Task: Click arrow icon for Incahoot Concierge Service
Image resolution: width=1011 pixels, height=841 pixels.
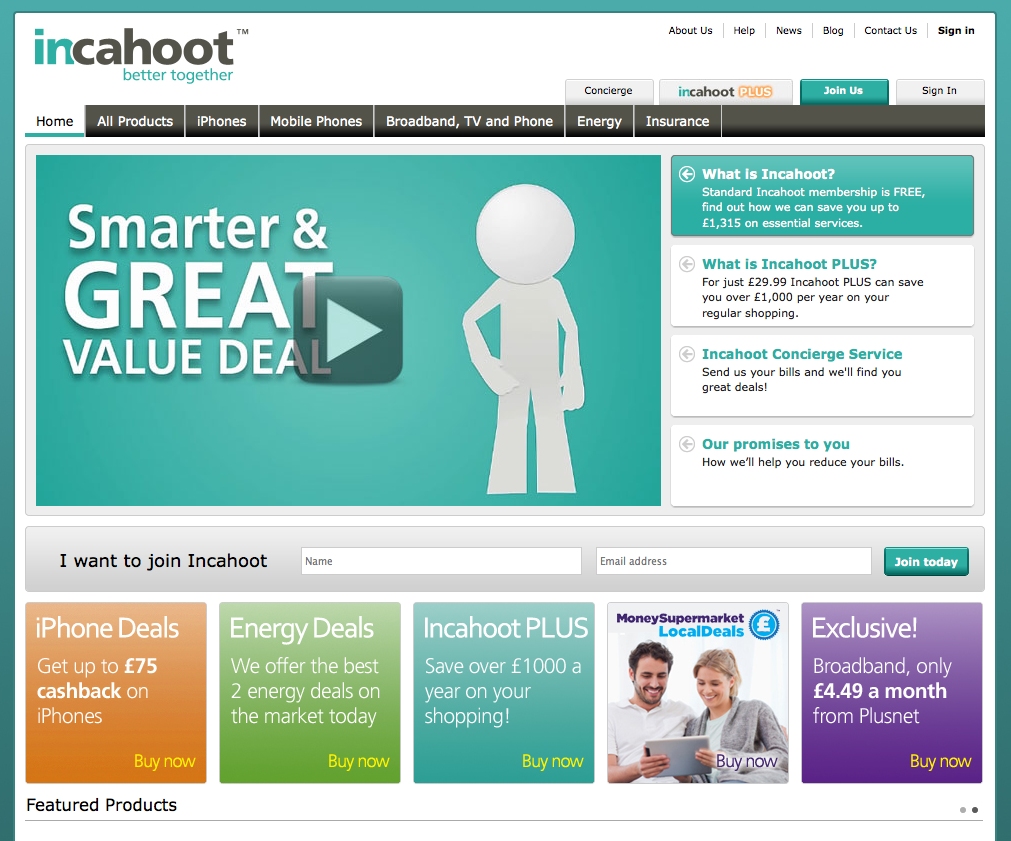Action: pyautogui.click(x=686, y=354)
